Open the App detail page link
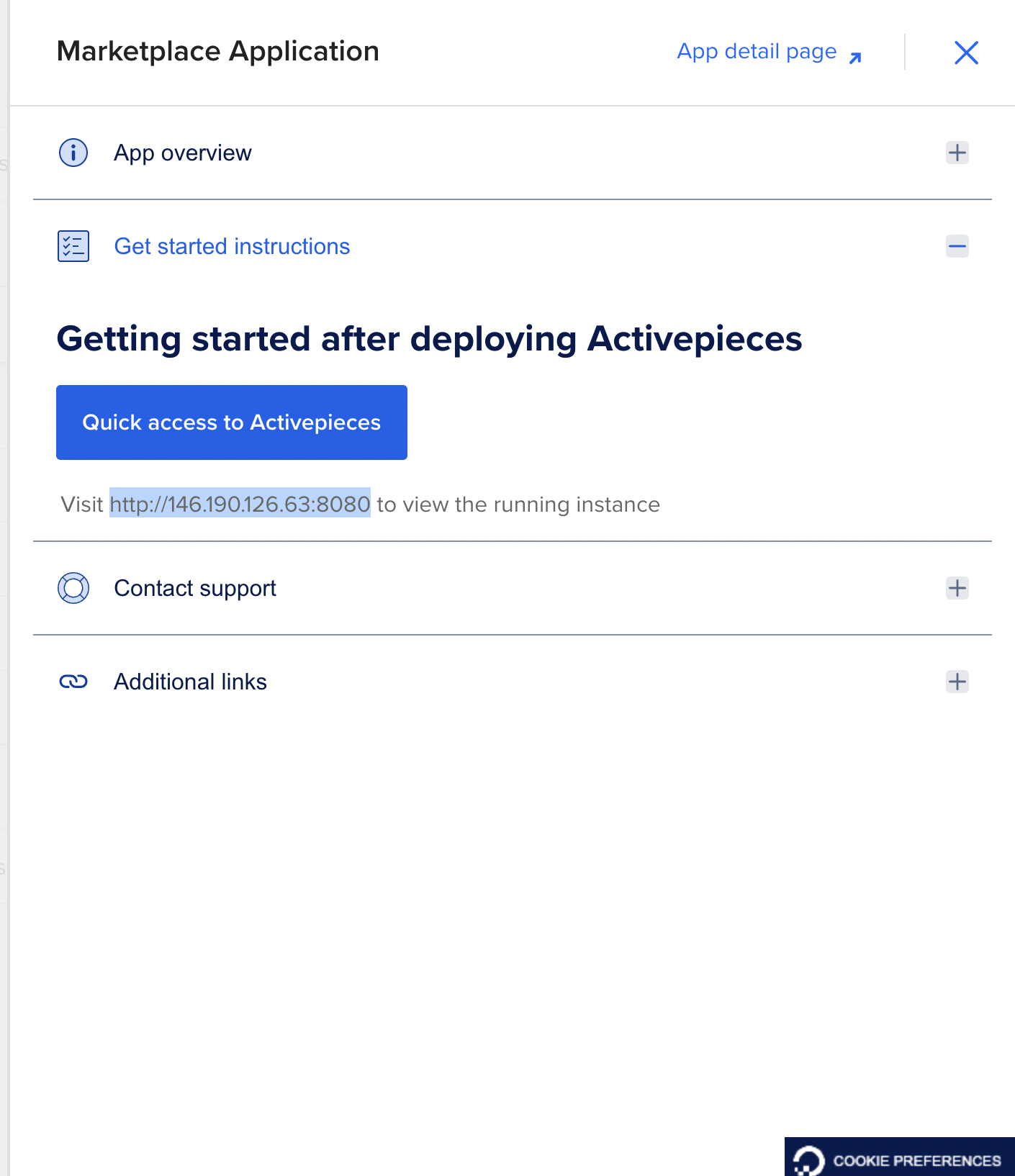This screenshot has height=1176, width=1015. pyautogui.click(x=757, y=52)
